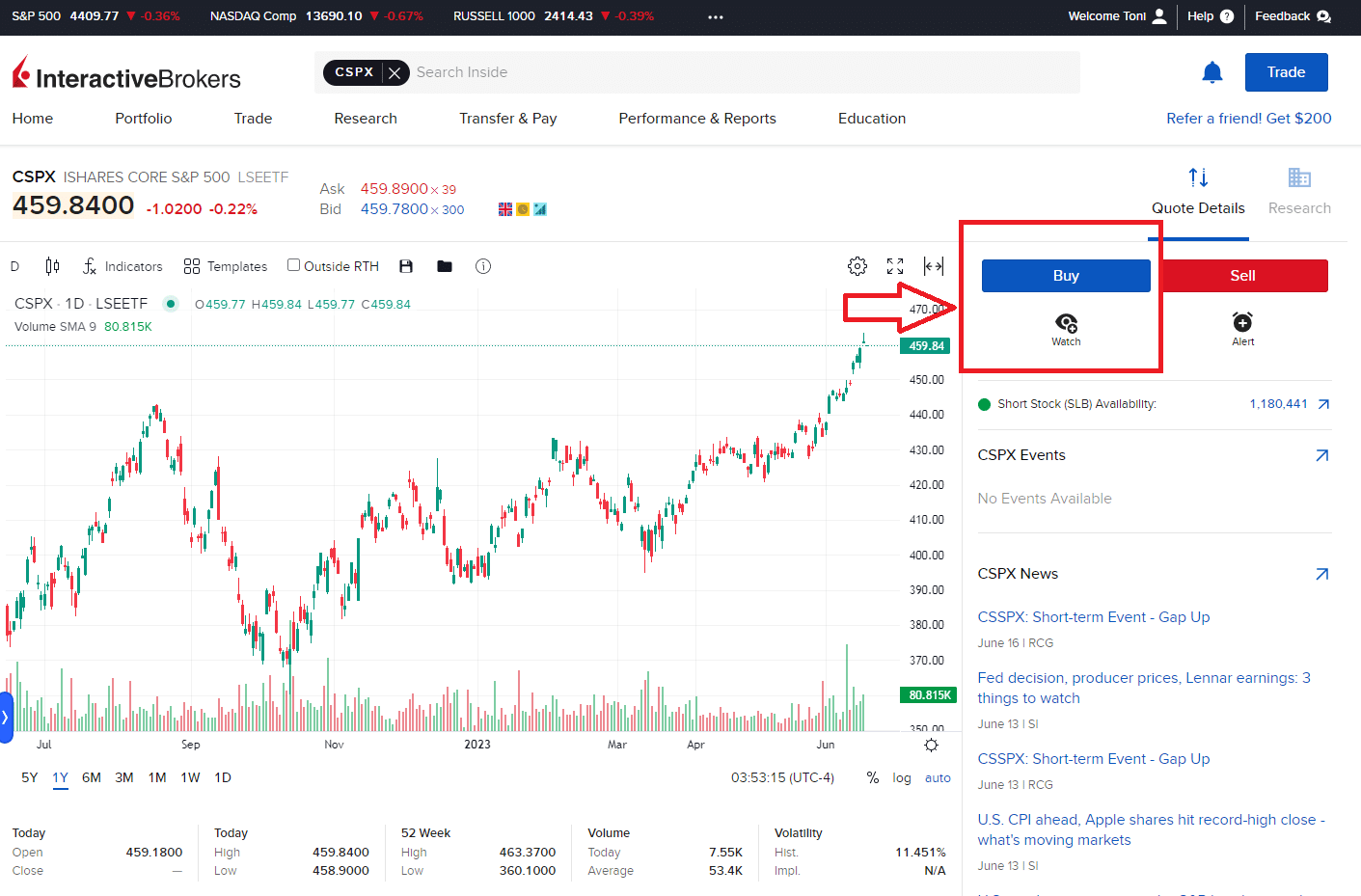The height and width of the screenshot is (896, 1361).
Task: Open Performance & Reports menu
Action: (697, 119)
